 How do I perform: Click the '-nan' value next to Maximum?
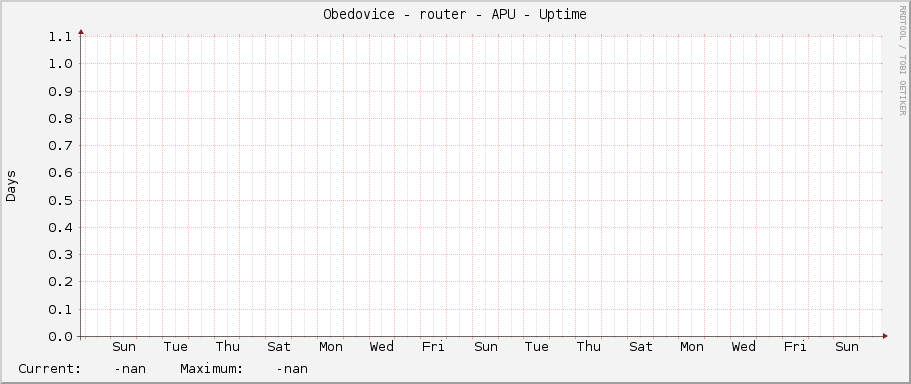[292, 369]
